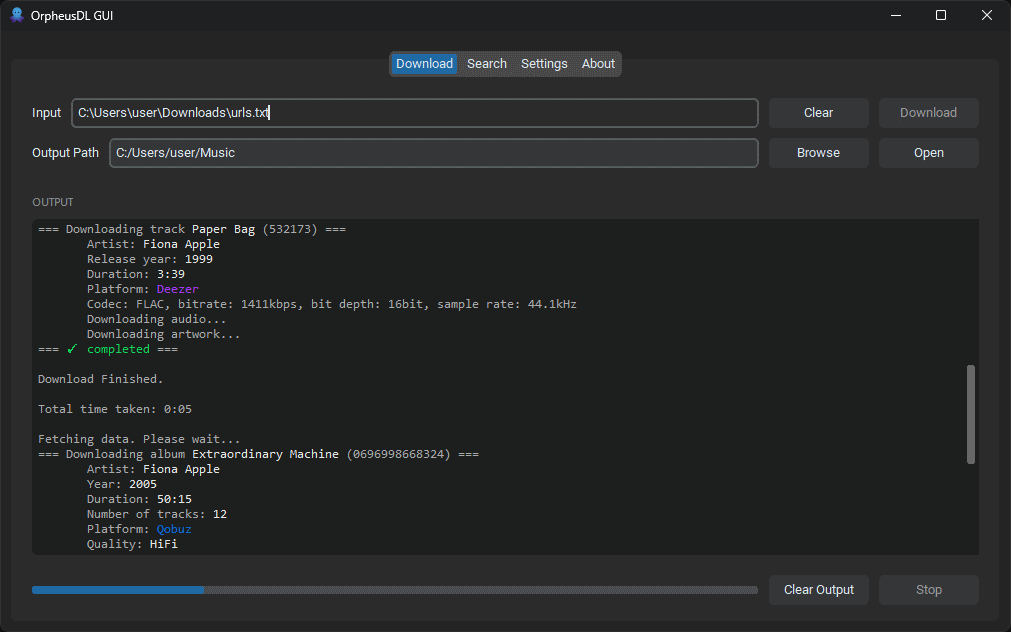Image resolution: width=1011 pixels, height=632 pixels.
Task: Click the Output Path label
Action: coord(65,153)
